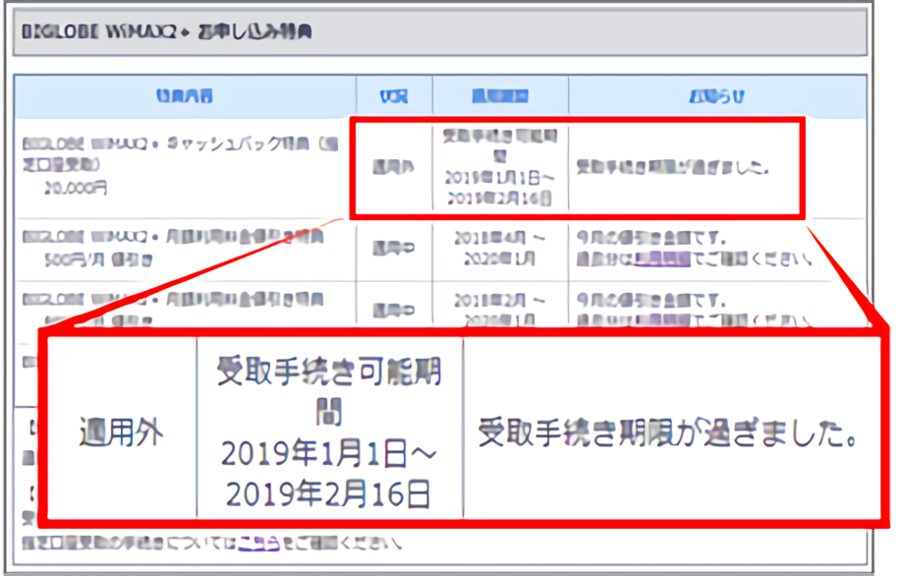900x576 pixels.
Task: Select the '状況' column header
Action: [x=394, y=96]
